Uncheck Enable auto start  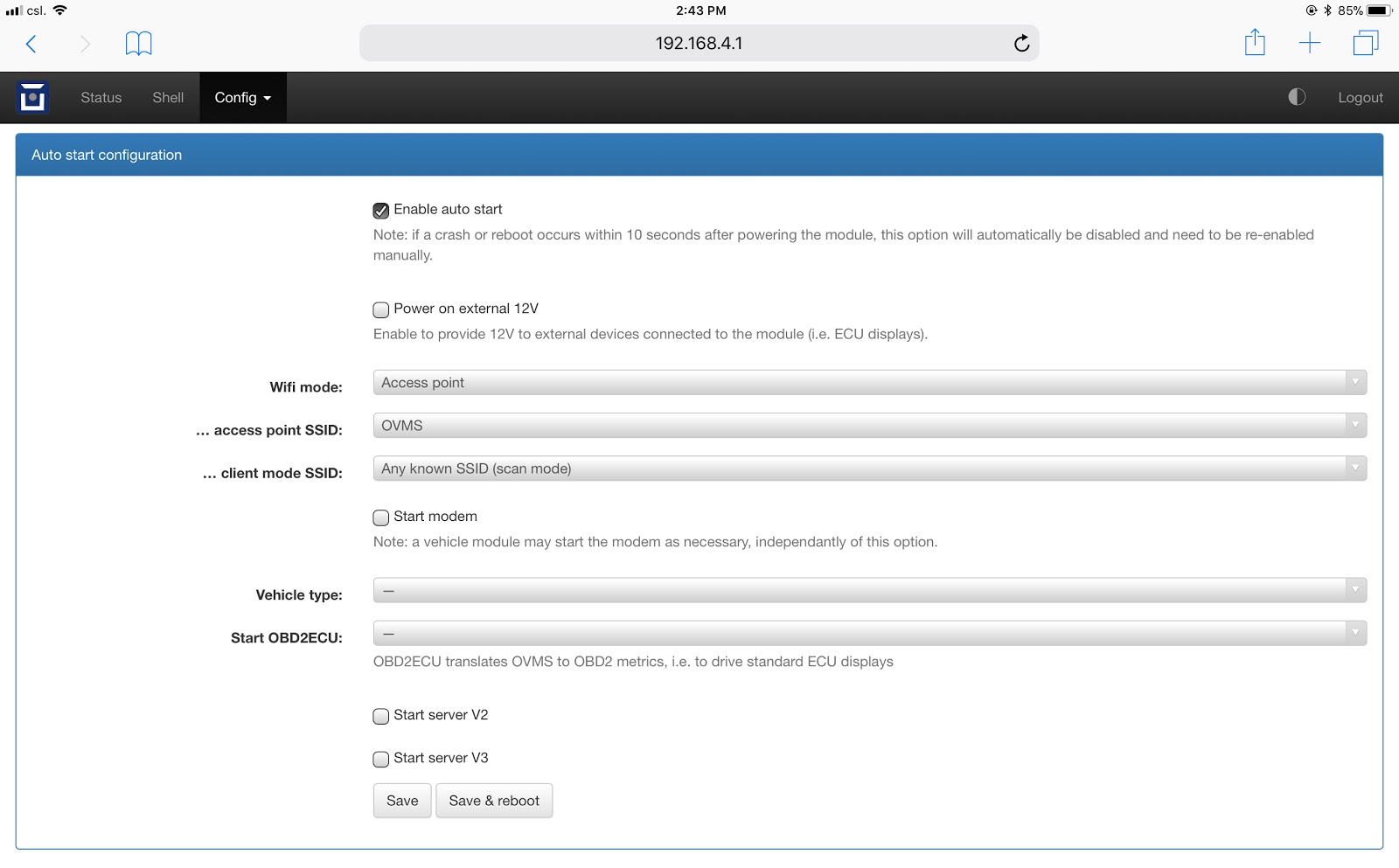click(381, 211)
